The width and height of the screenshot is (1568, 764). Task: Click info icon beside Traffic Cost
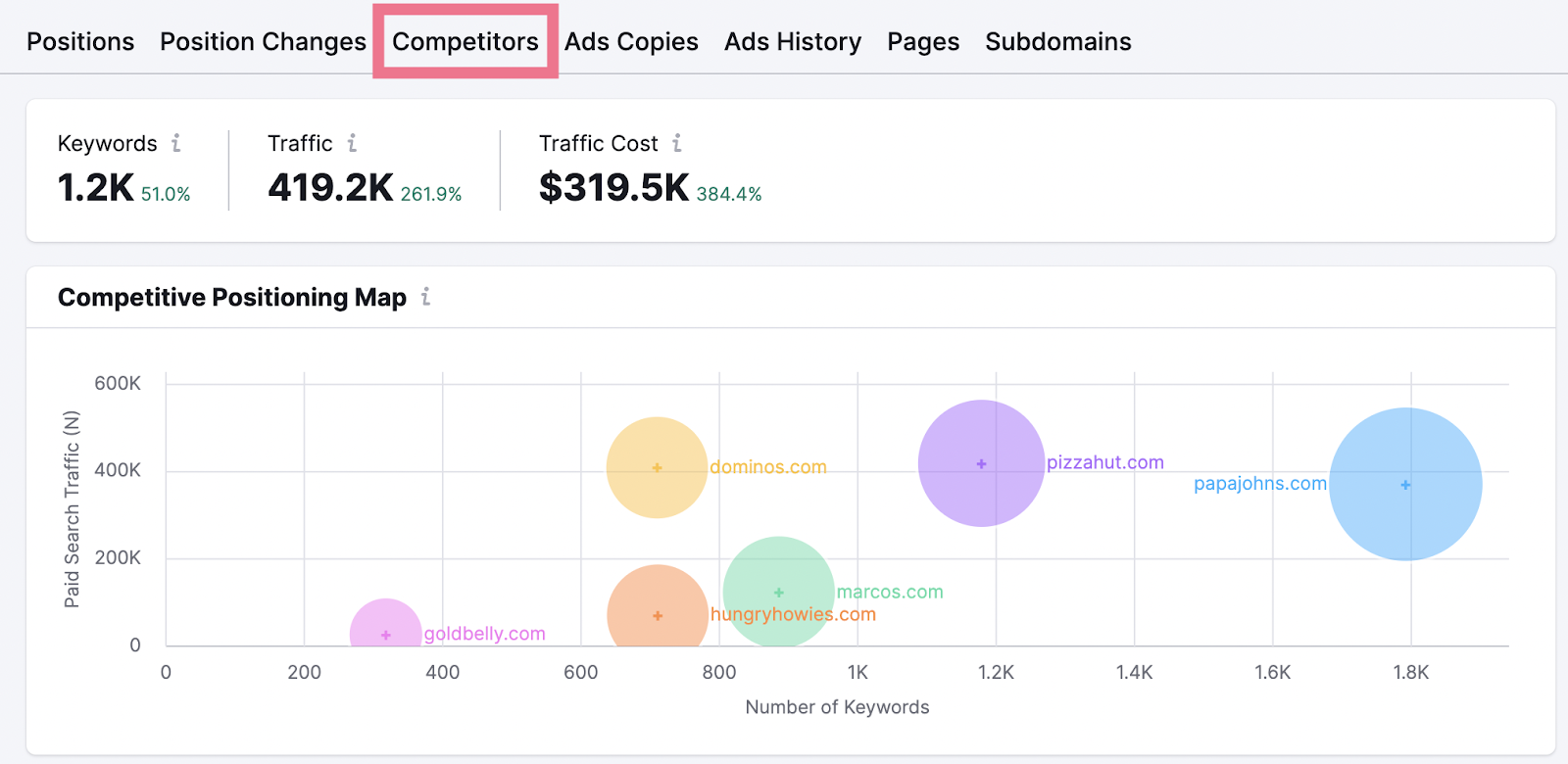677,143
